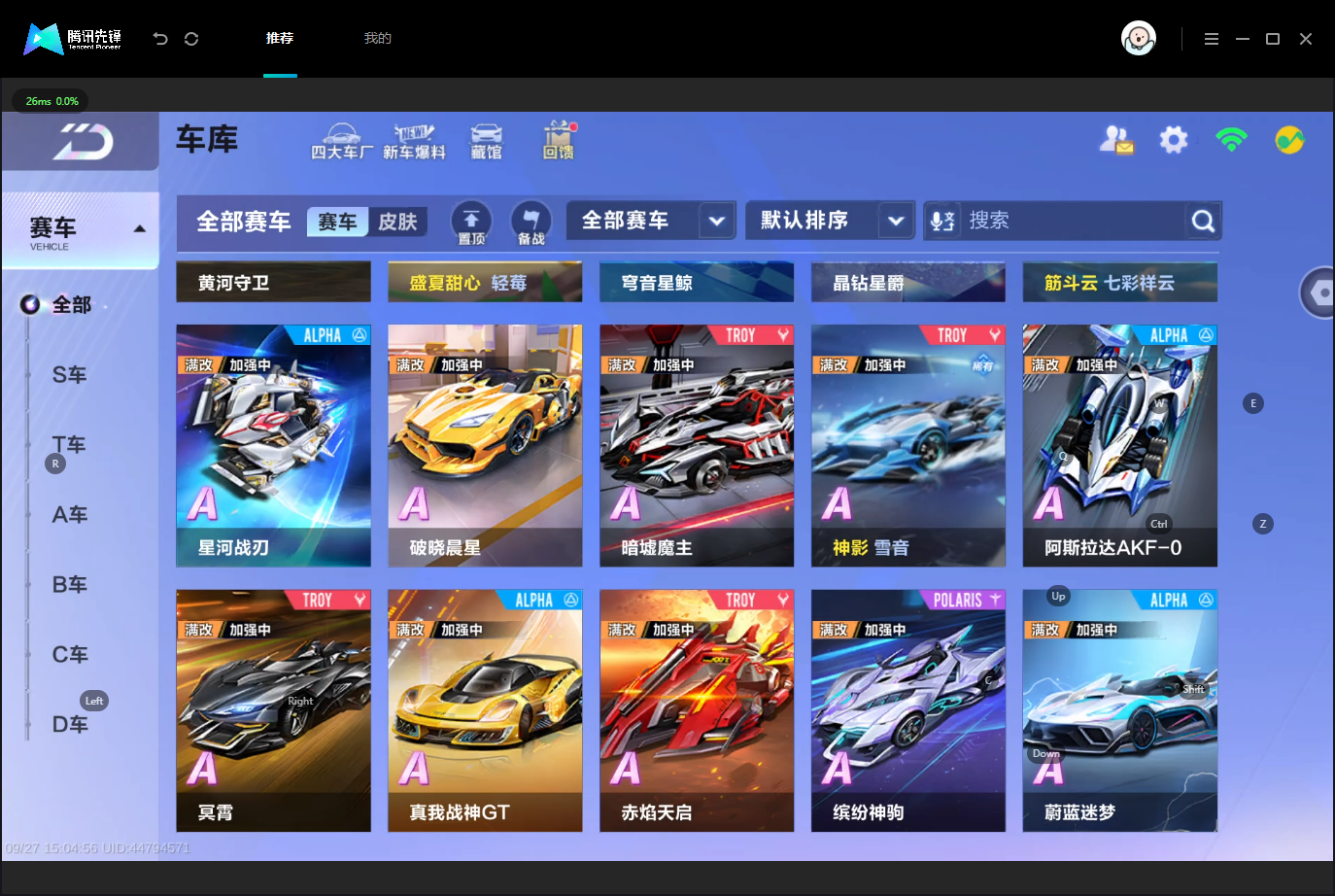Select the 暗墟魔主 car card

pyautogui.click(x=697, y=446)
